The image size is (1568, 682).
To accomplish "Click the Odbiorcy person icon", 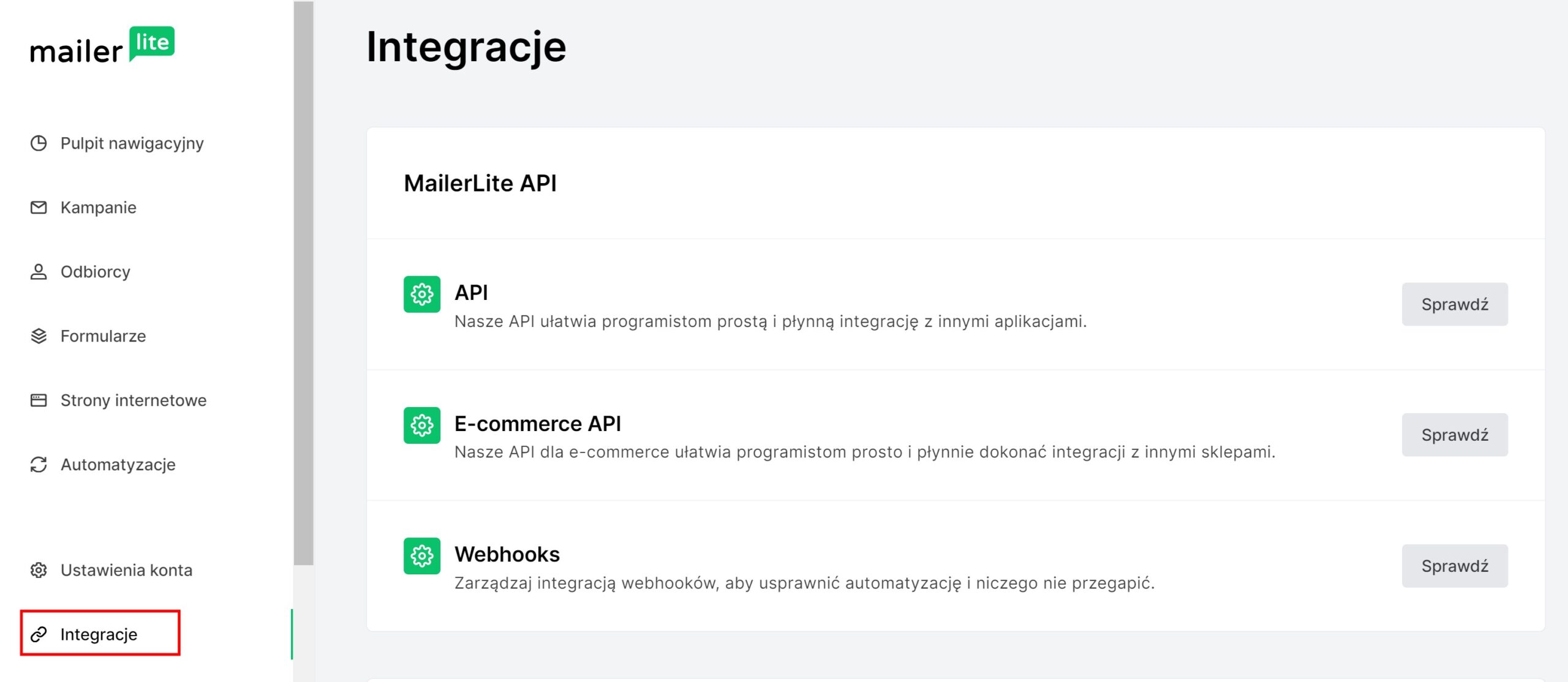I will tap(39, 272).
